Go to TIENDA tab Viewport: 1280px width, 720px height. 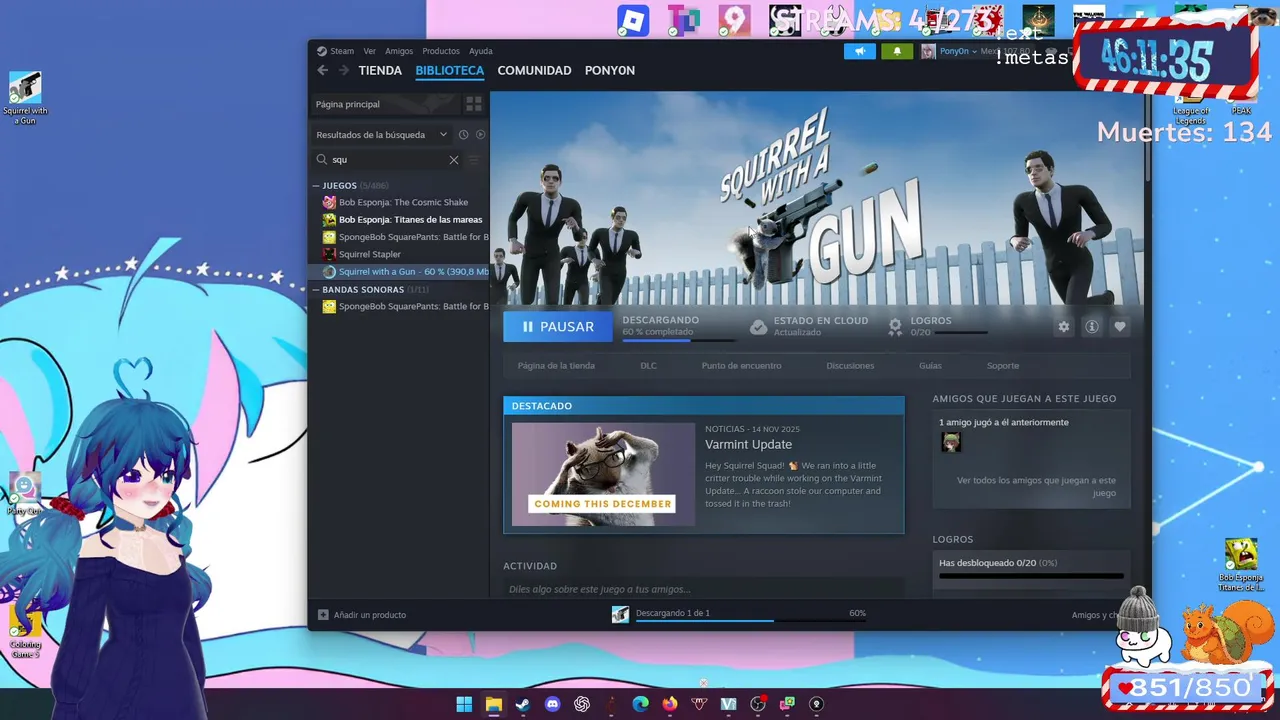point(380,70)
